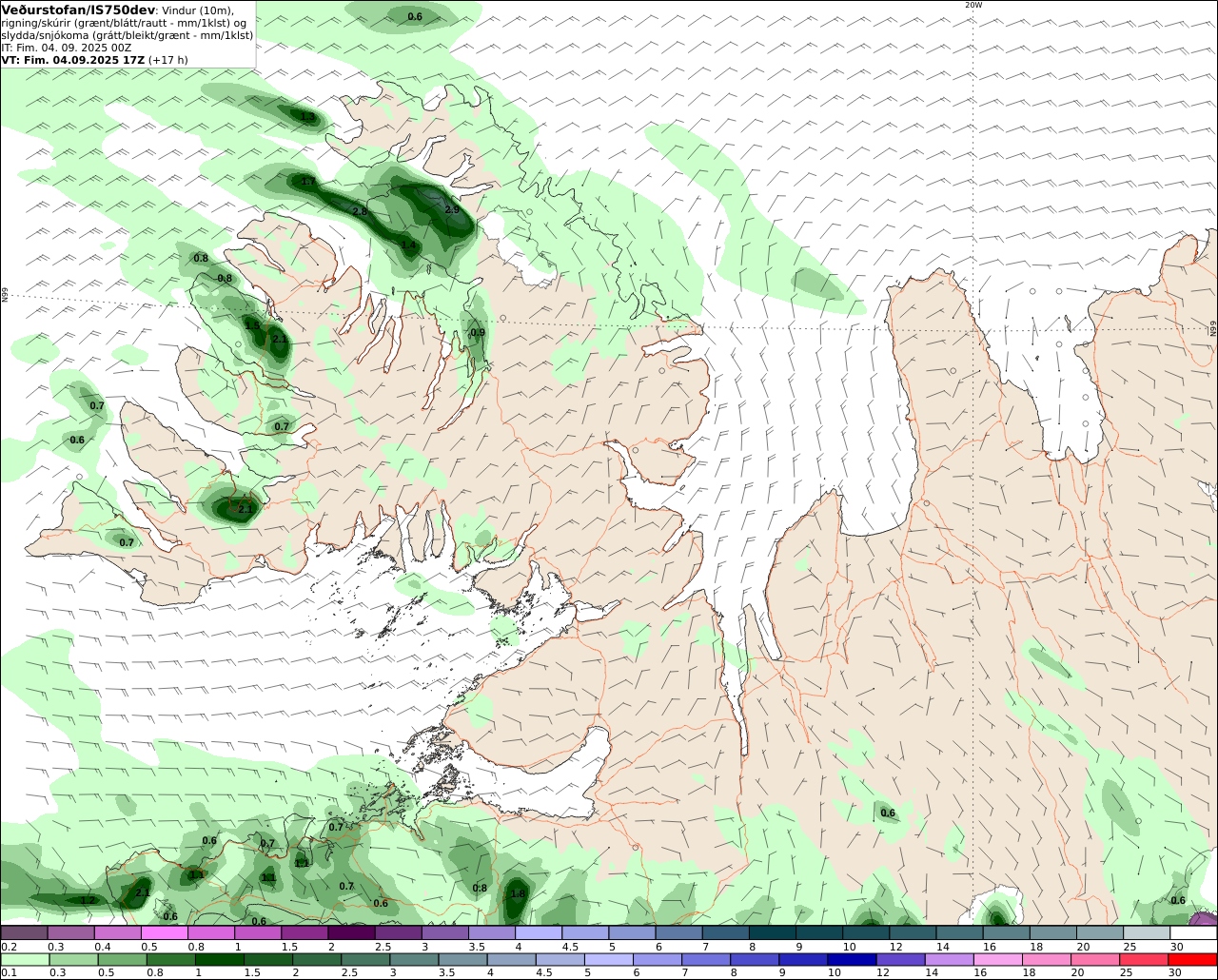The height and width of the screenshot is (980, 1218).
Task: Click lower legend blue swatch between 8 and 9
Action: (x=756, y=959)
